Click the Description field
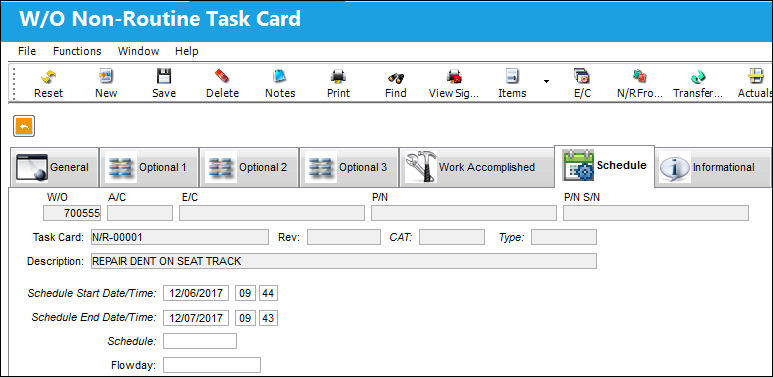The width and height of the screenshot is (773, 377). tap(344, 261)
